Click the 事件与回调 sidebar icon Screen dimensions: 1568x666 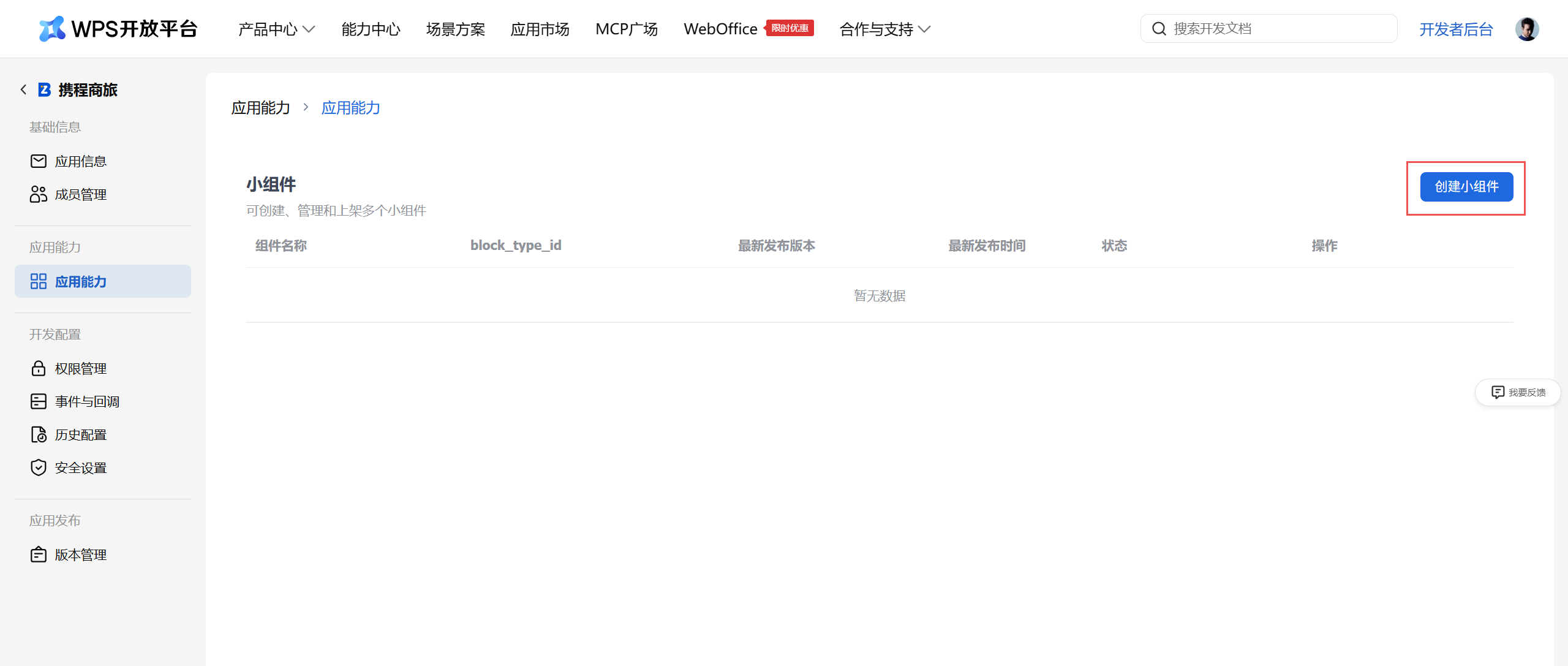pyautogui.click(x=38, y=401)
